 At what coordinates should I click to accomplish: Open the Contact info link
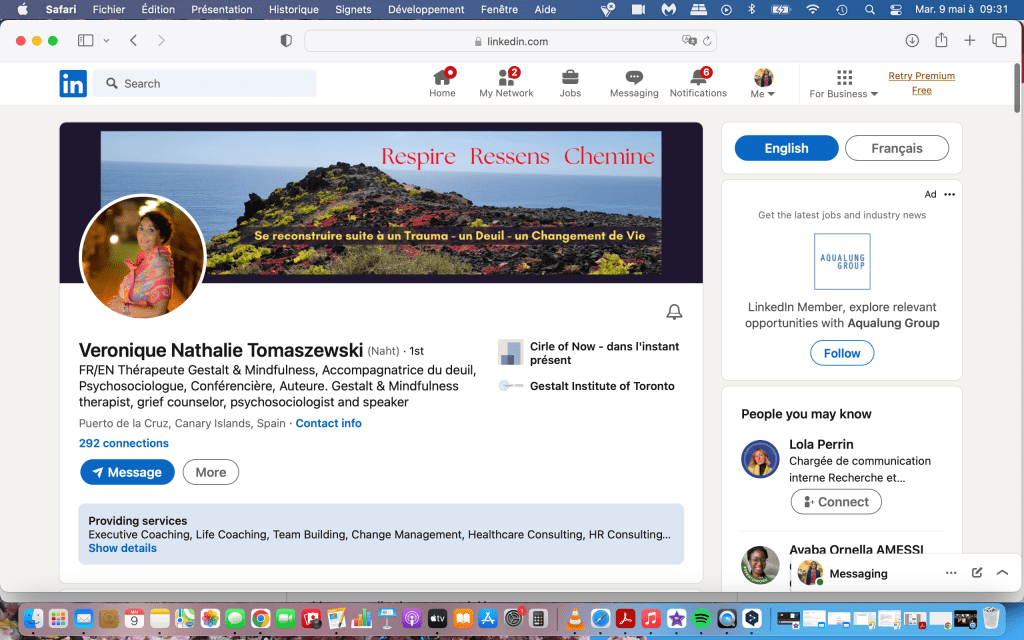(328, 423)
